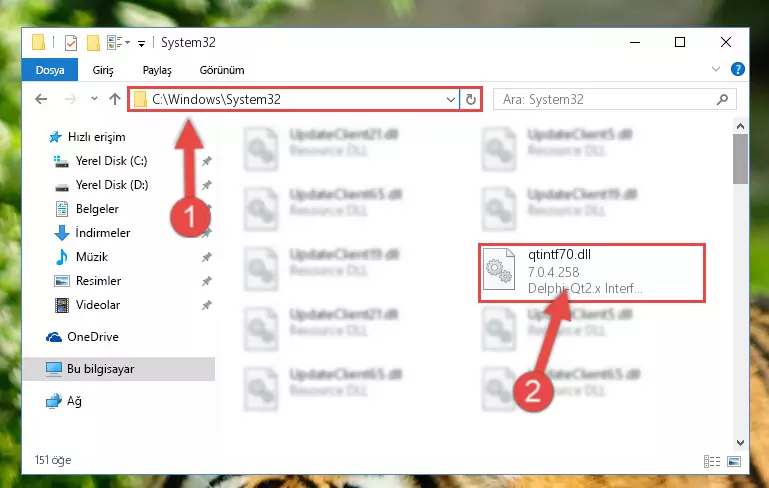
Task: Open the blue Help question icon
Action: pos(737,69)
